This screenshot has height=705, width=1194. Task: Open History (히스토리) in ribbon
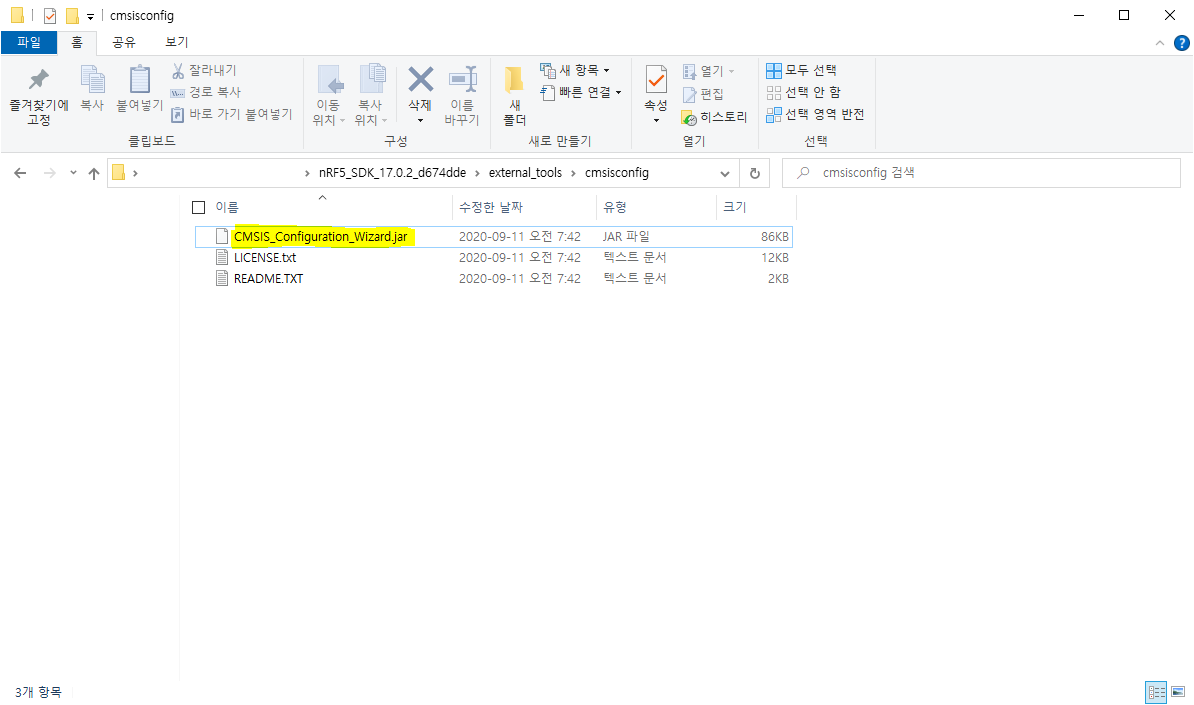click(x=714, y=117)
